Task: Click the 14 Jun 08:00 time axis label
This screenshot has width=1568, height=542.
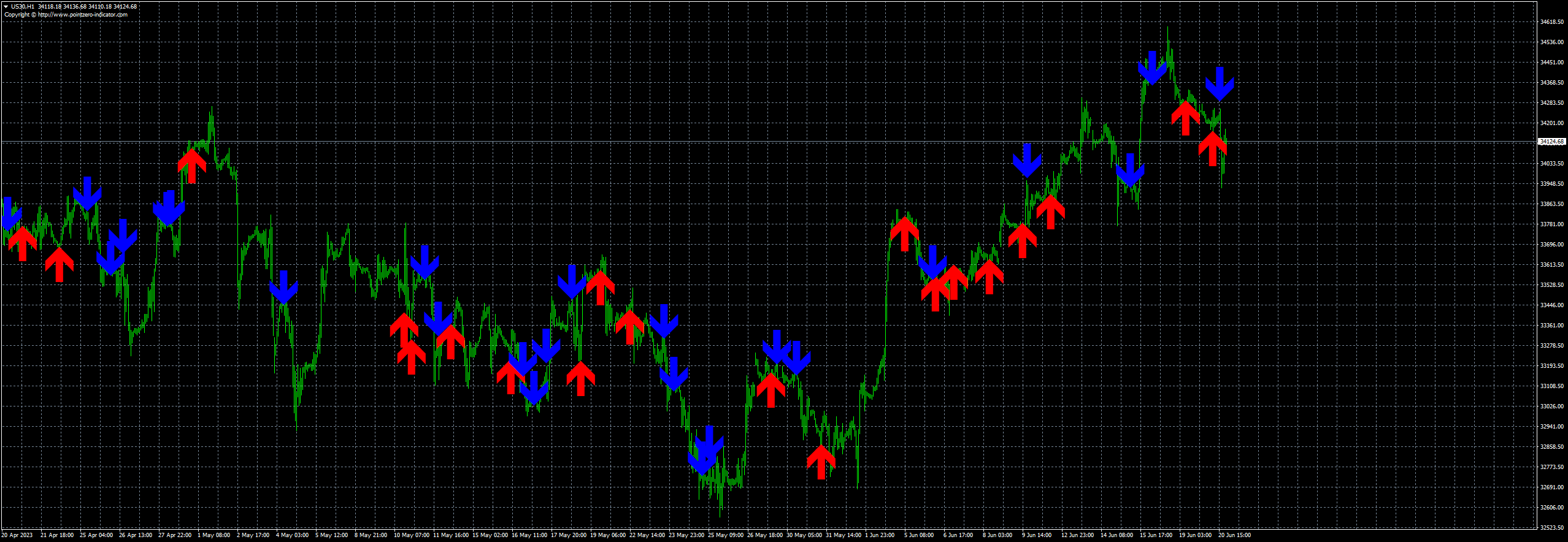Action: (x=1117, y=535)
